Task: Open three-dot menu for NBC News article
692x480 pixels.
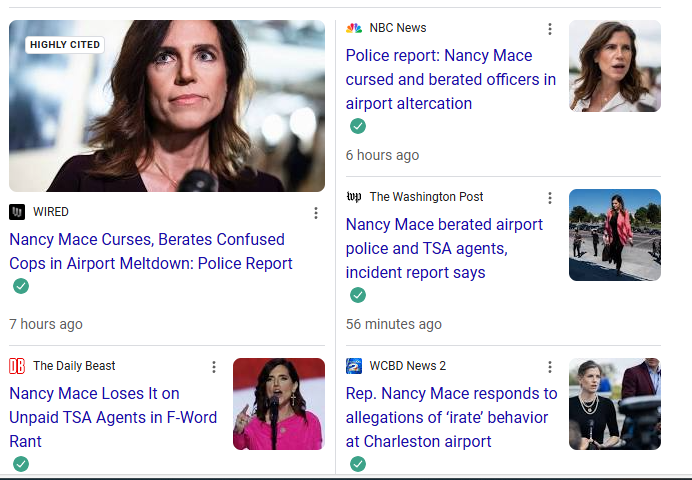Action: tap(549, 29)
